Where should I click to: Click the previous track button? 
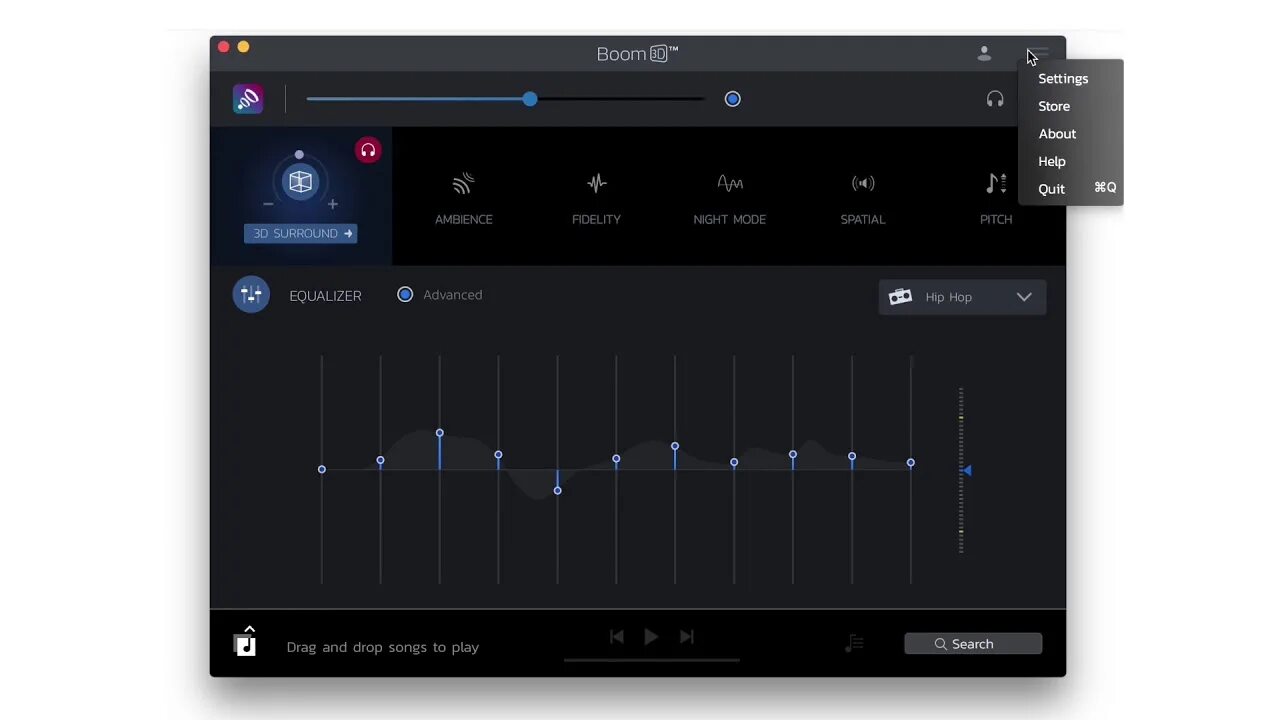[617, 637]
